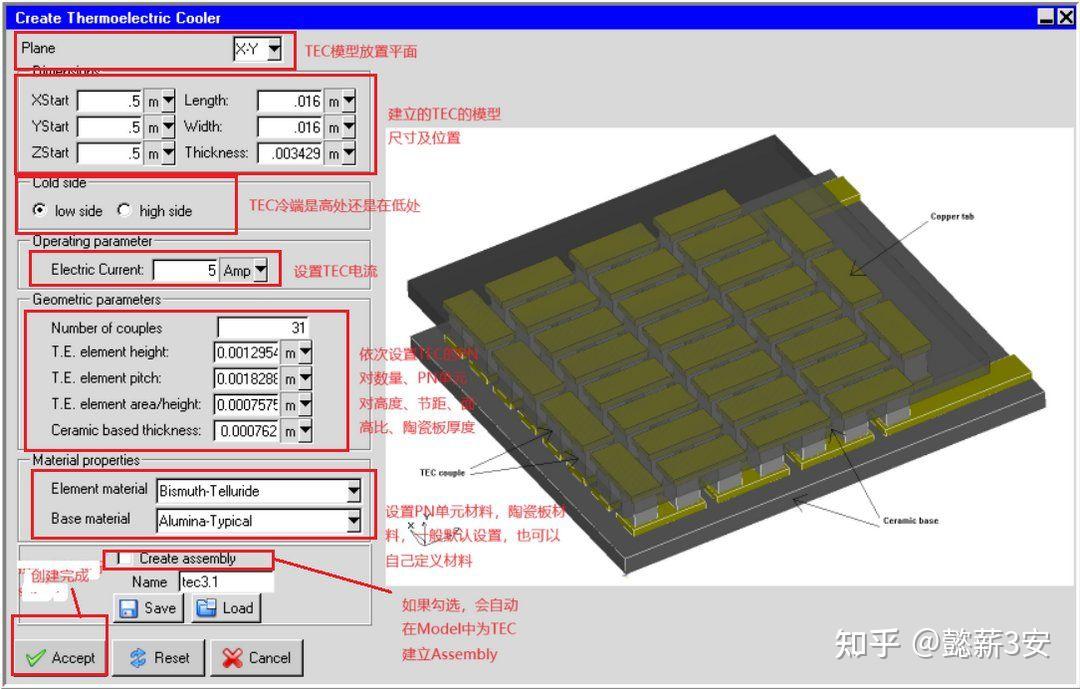Click the Electric Current value field
The image size is (1080, 689).
185,270
